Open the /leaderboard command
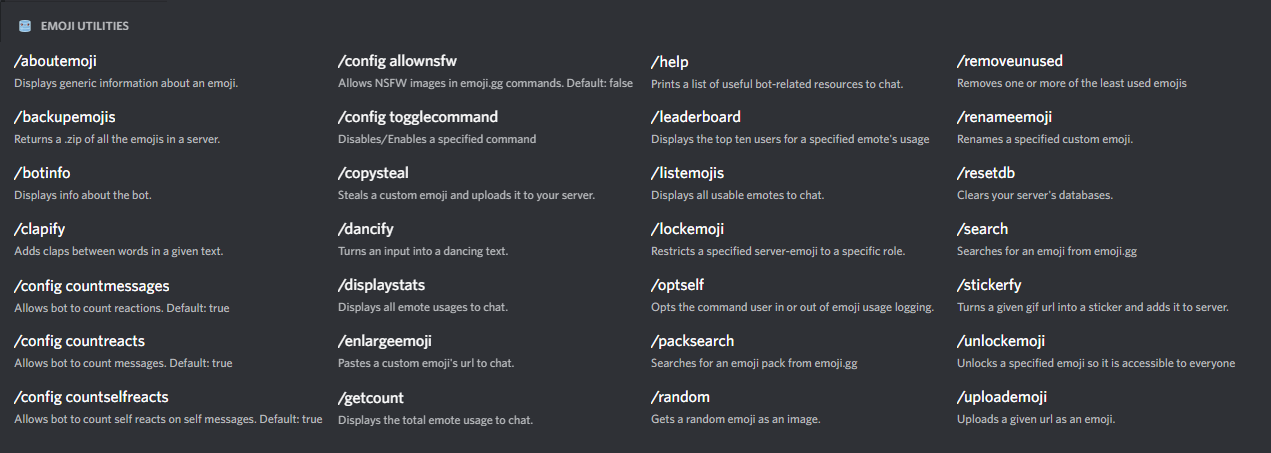The height and width of the screenshot is (453, 1271). point(696,118)
